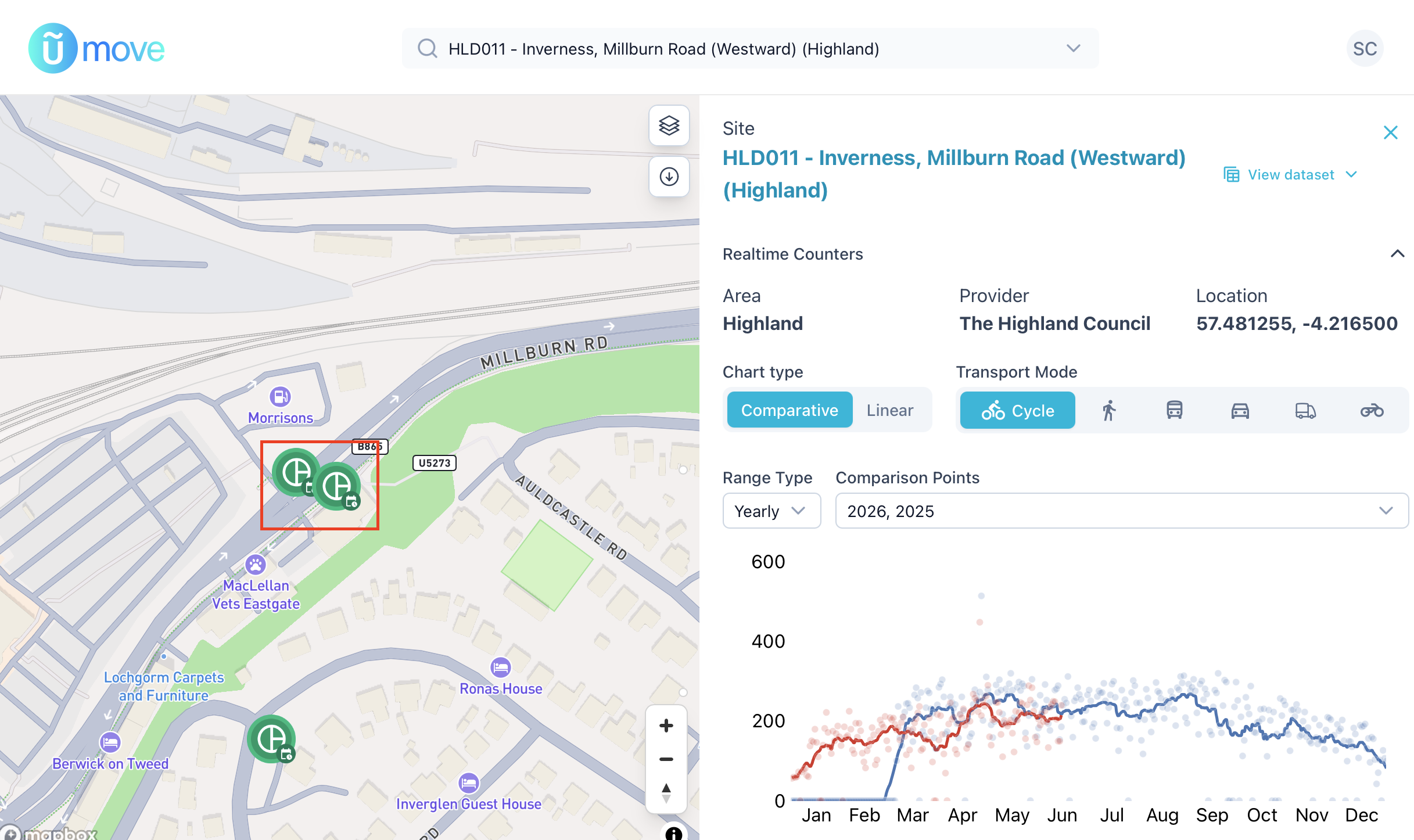Viewport: 1414px width, 840px height.
Task: Click the Ronas House lodging icon
Action: 501,668
